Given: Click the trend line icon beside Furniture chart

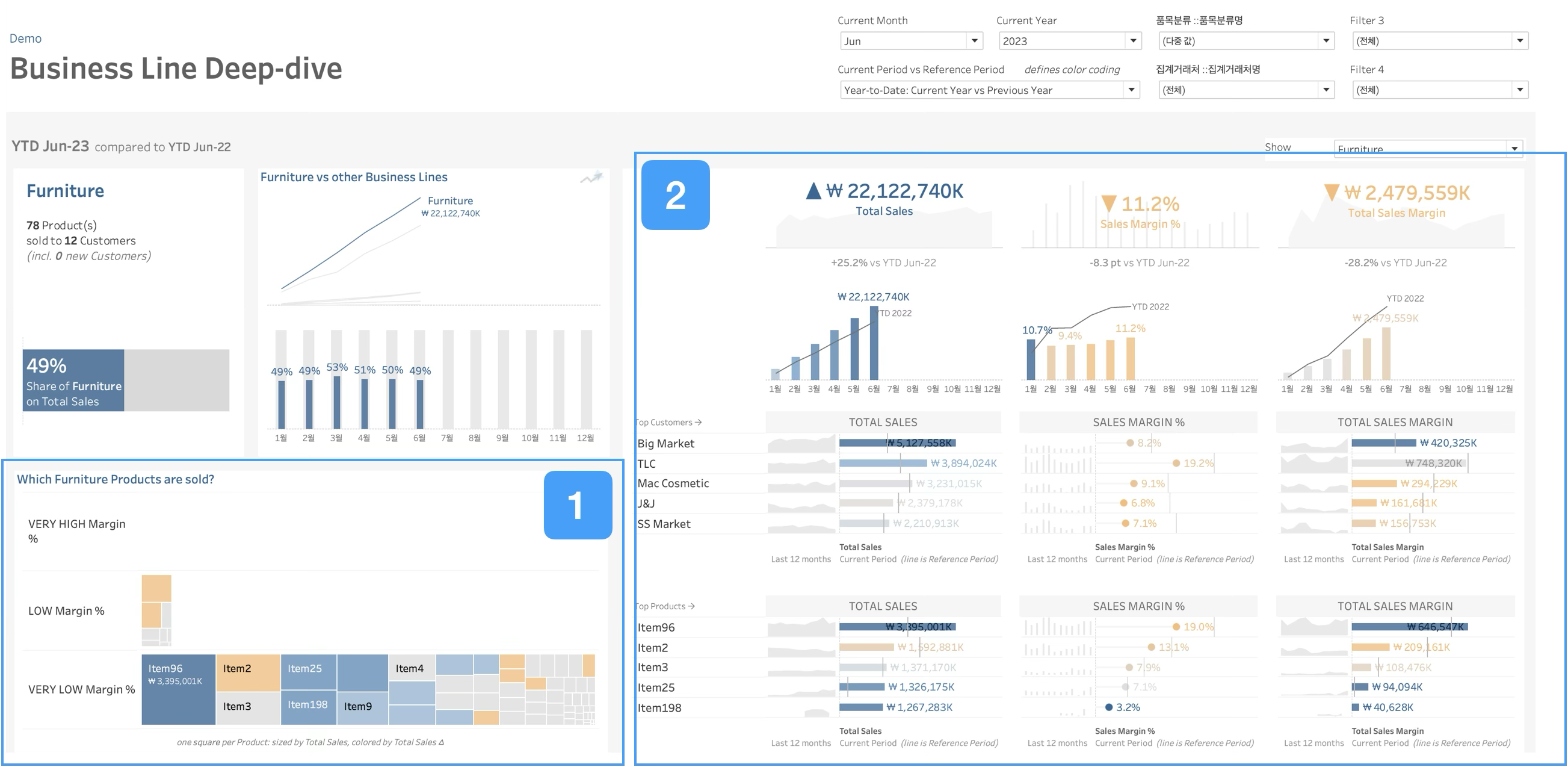Looking at the screenshot, I should 591,178.
